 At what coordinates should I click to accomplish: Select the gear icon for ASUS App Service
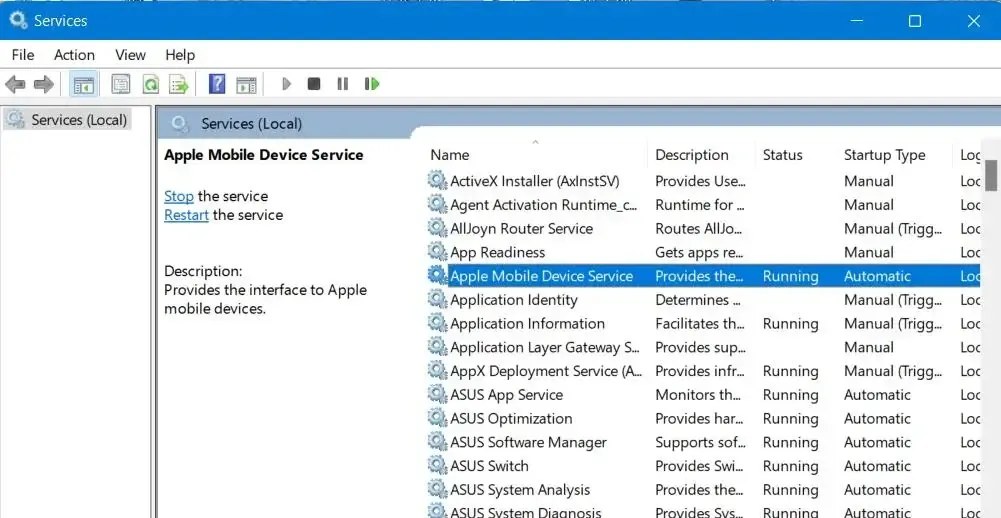pyautogui.click(x=437, y=395)
